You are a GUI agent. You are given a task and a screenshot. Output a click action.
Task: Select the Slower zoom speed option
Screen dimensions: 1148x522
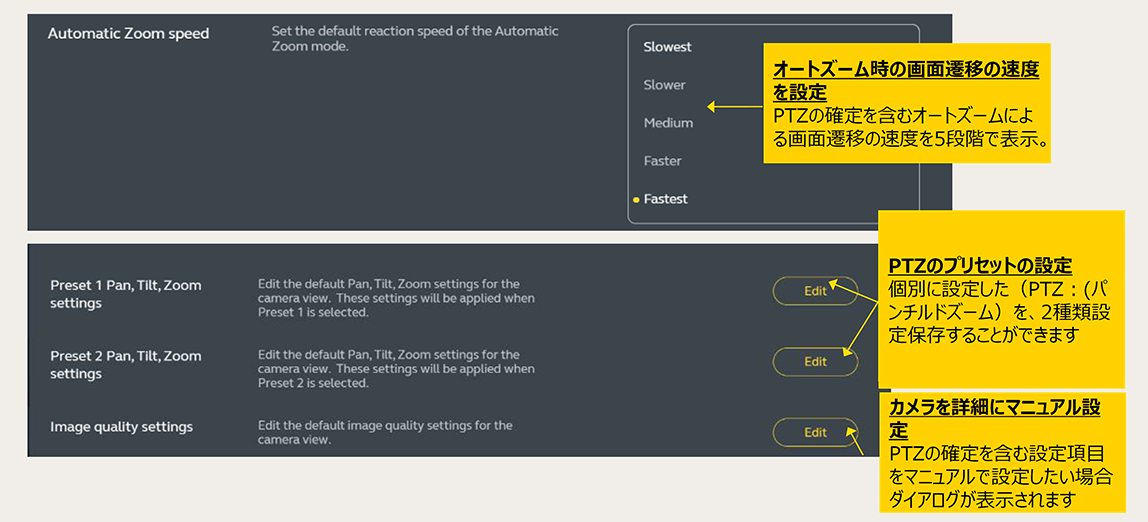point(664,85)
